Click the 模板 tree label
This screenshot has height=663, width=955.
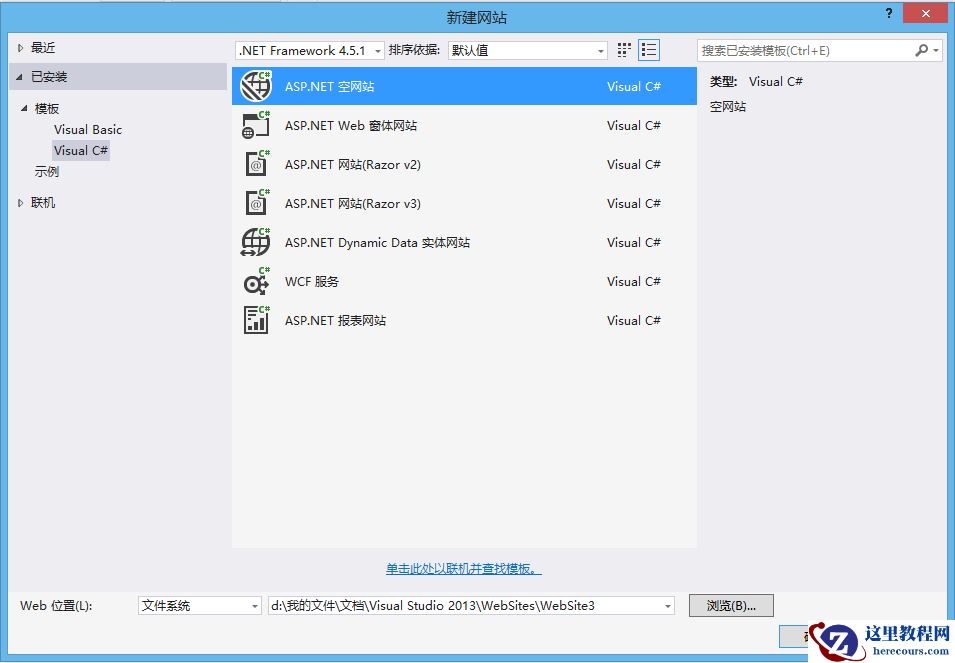pos(47,108)
